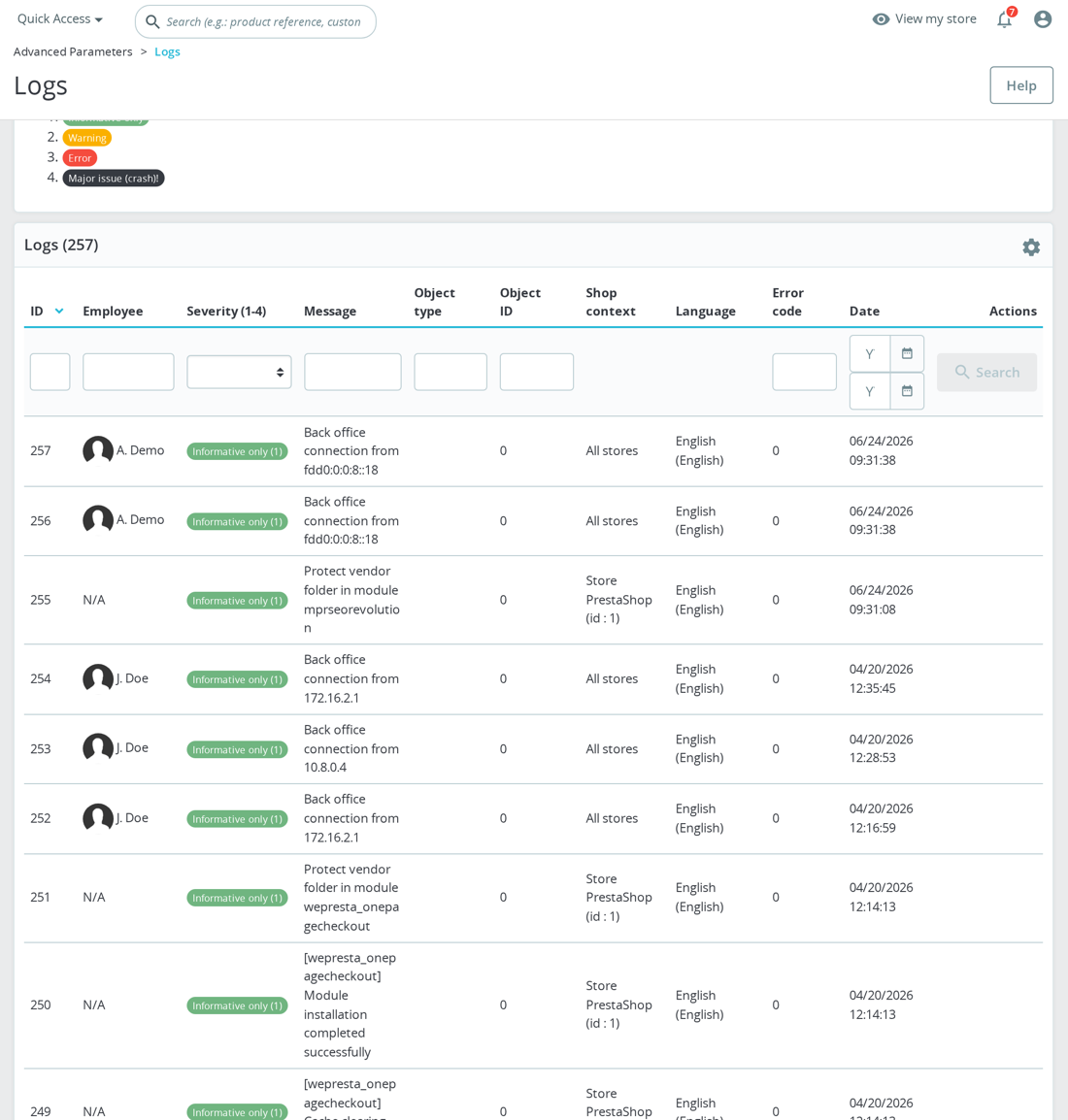Open the Logs table settings gear

tap(1031, 247)
